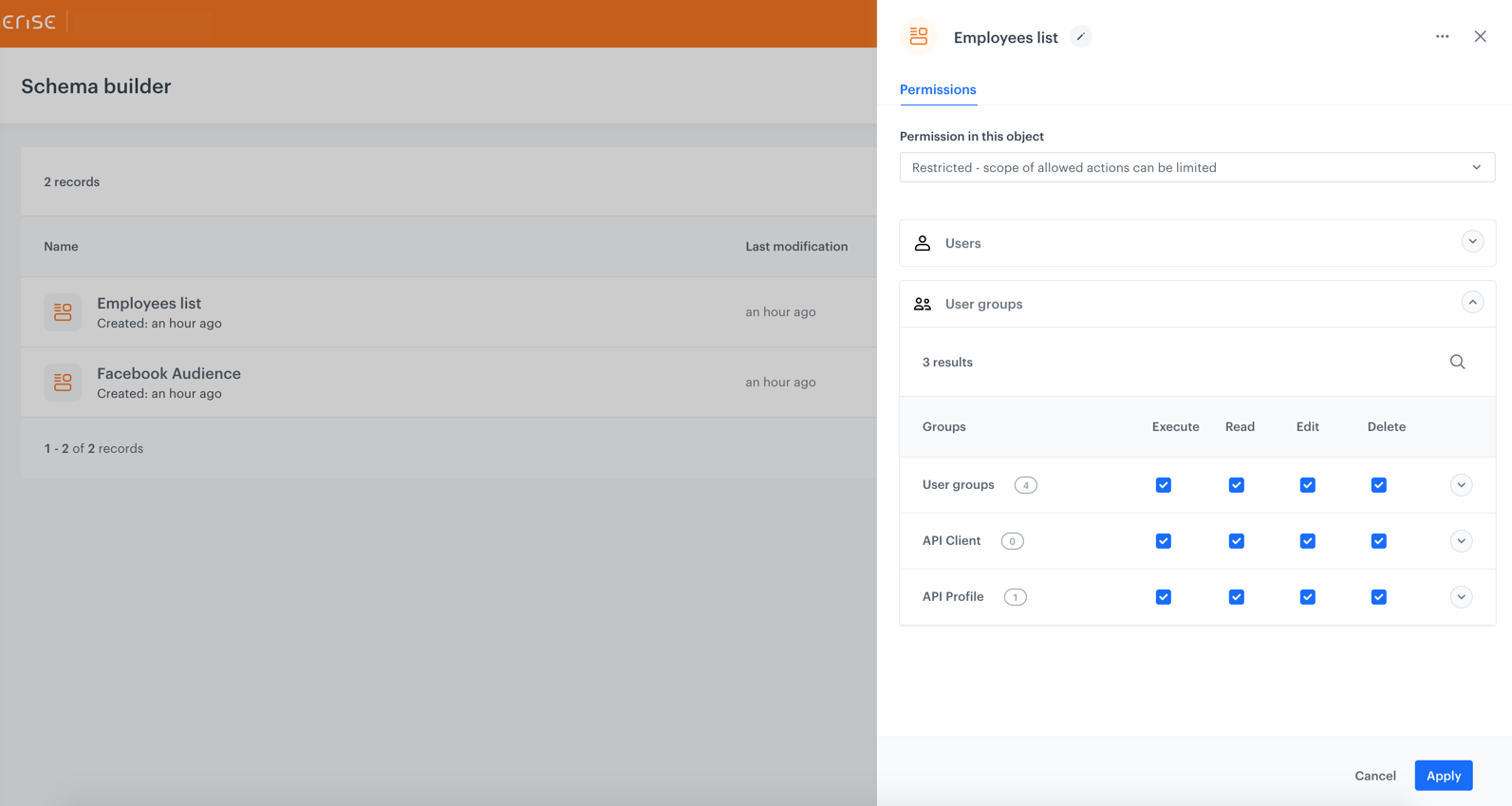Expand the Users section

pos(1472,241)
